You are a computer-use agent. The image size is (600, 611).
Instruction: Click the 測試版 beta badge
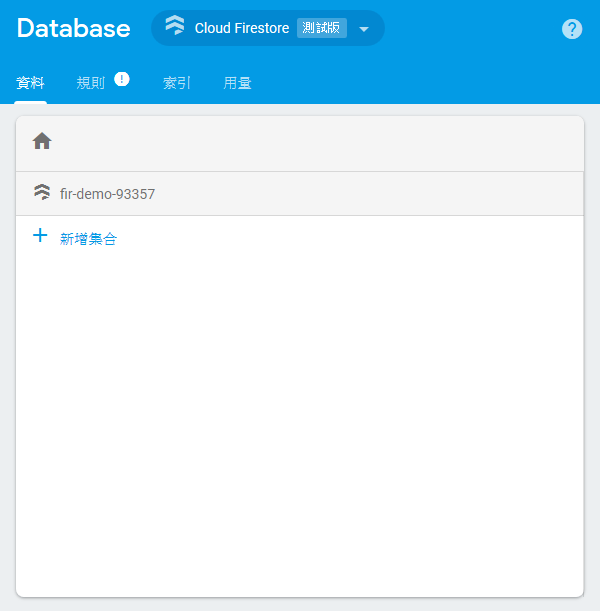click(x=321, y=28)
